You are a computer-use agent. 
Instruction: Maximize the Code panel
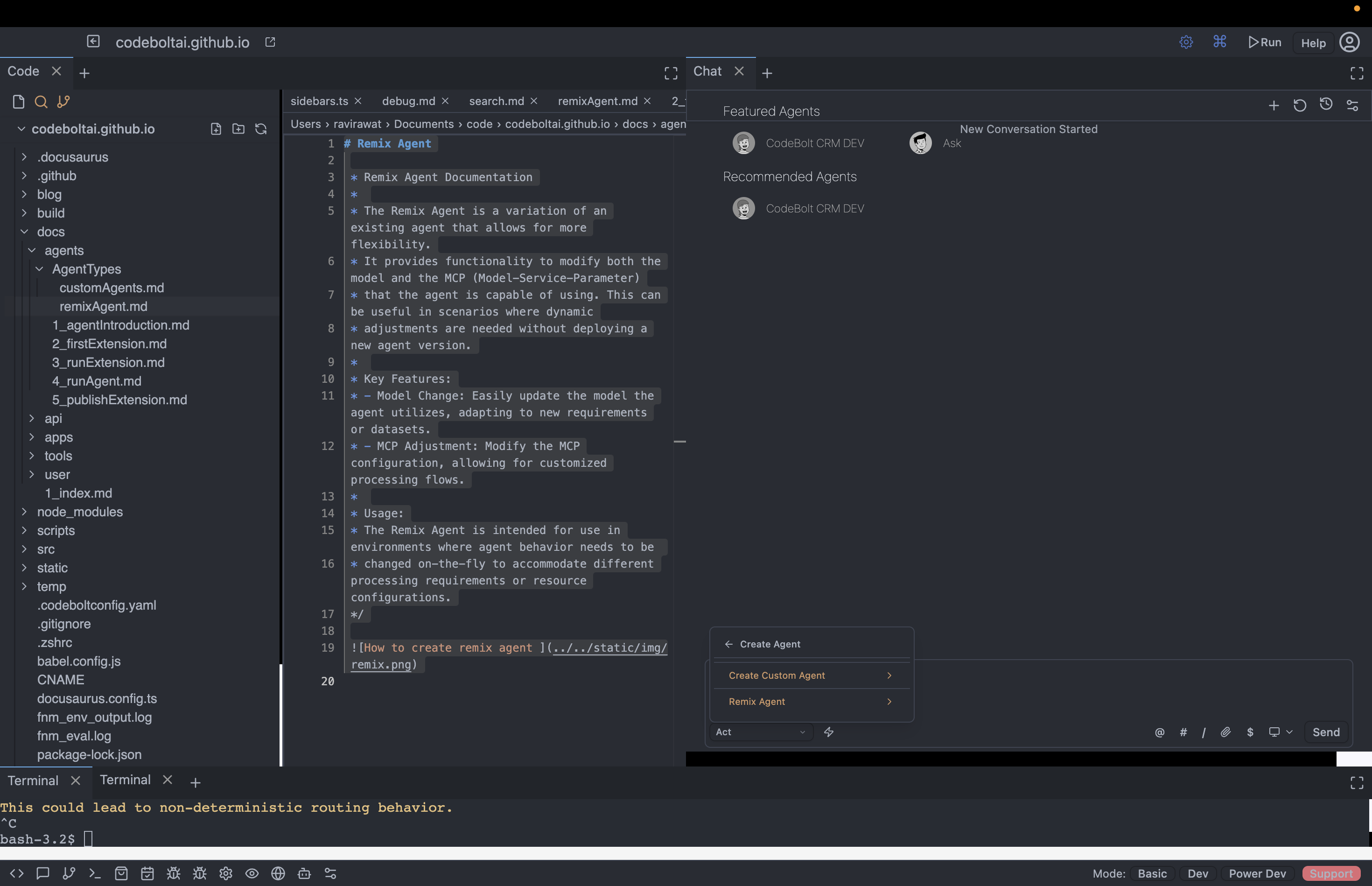tap(671, 73)
